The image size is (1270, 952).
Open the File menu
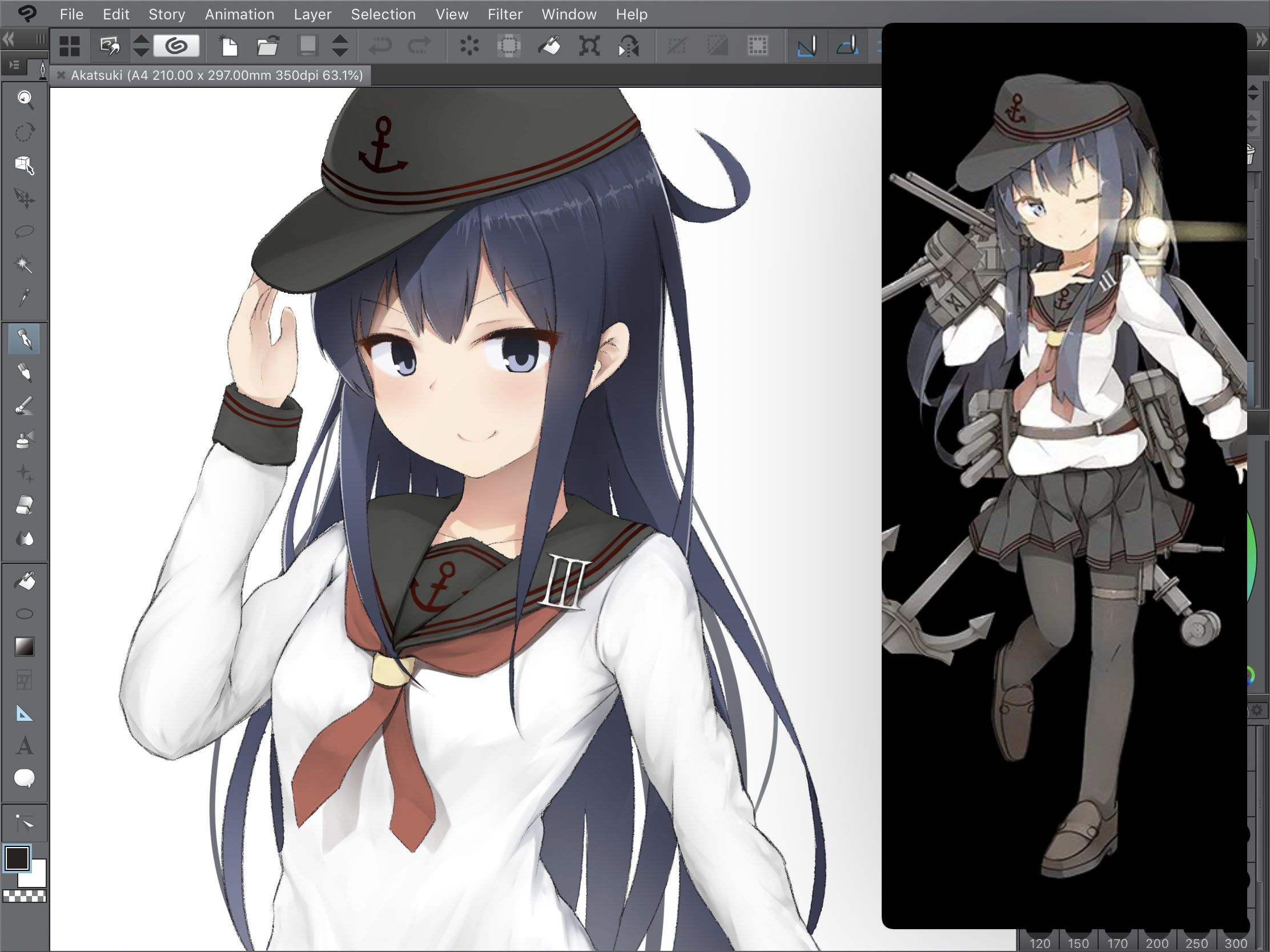(72, 14)
